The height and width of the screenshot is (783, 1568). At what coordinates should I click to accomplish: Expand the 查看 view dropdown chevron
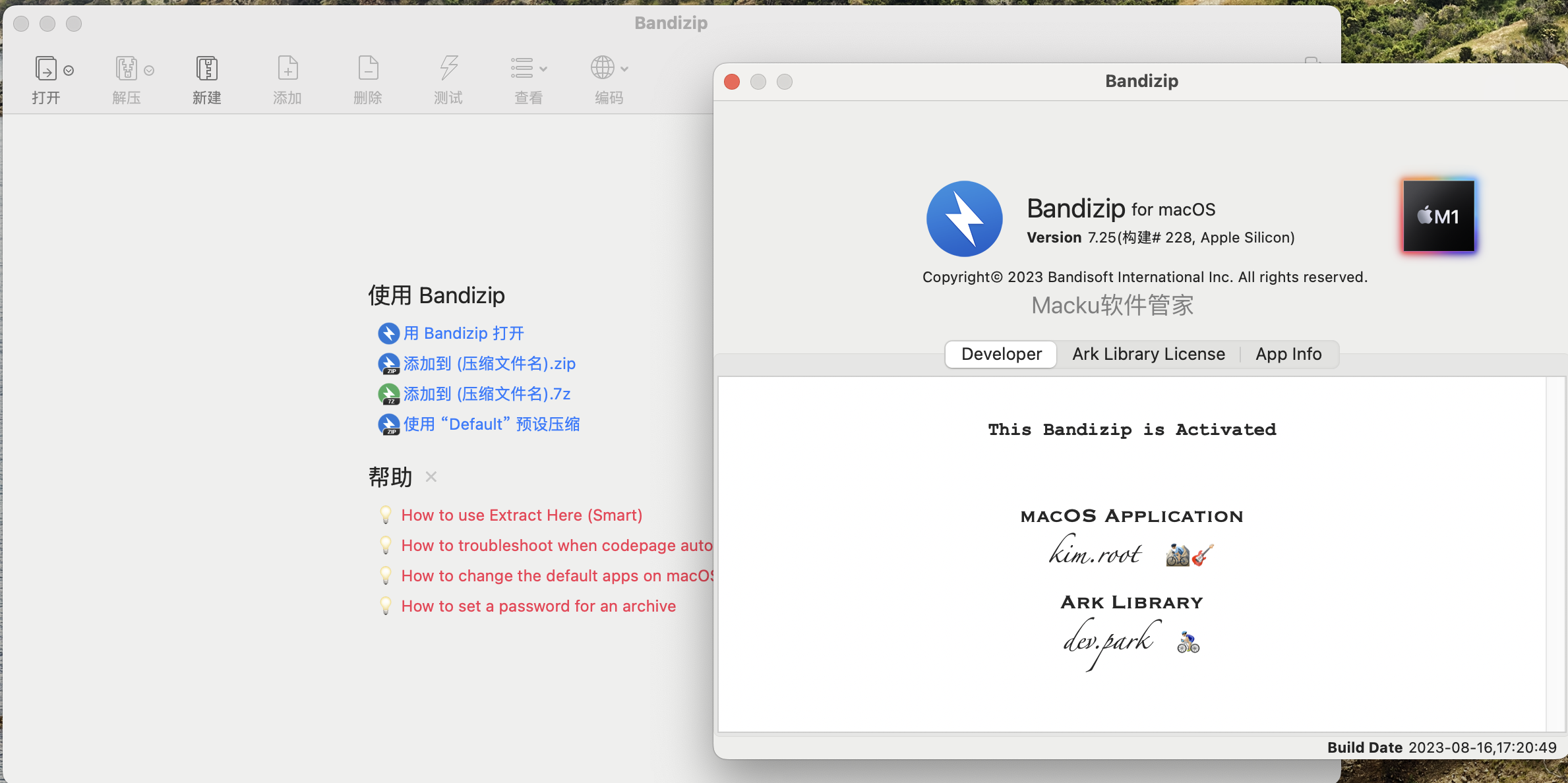pos(543,69)
